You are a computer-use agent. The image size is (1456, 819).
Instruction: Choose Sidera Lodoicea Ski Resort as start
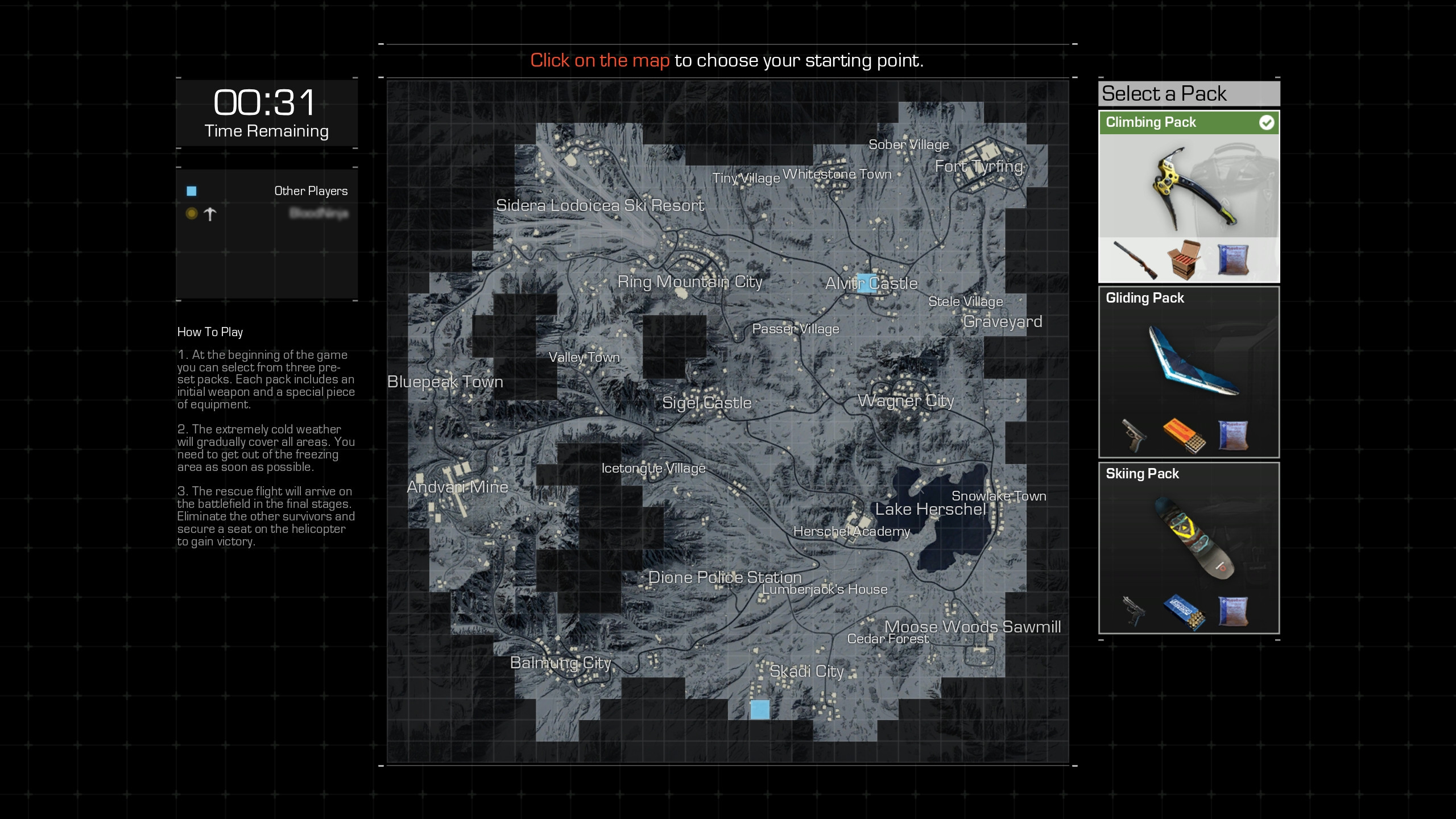click(600, 205)
